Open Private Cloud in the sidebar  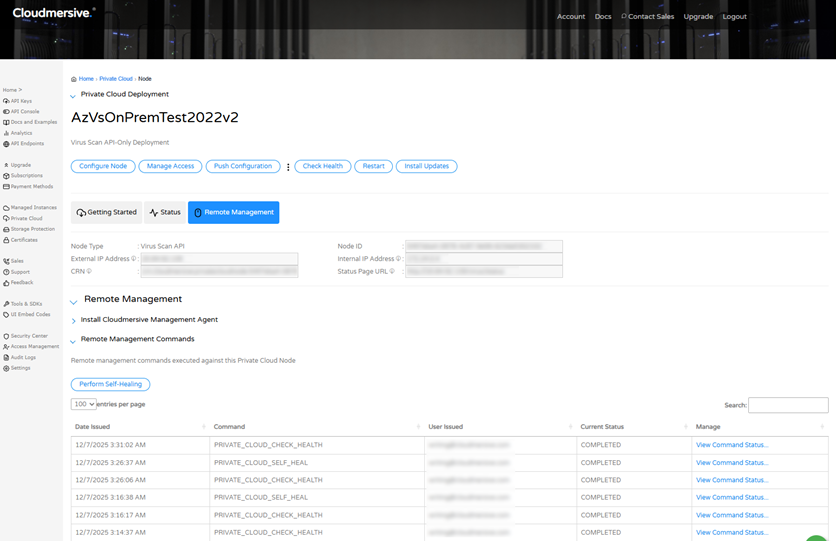coord(22,218)
